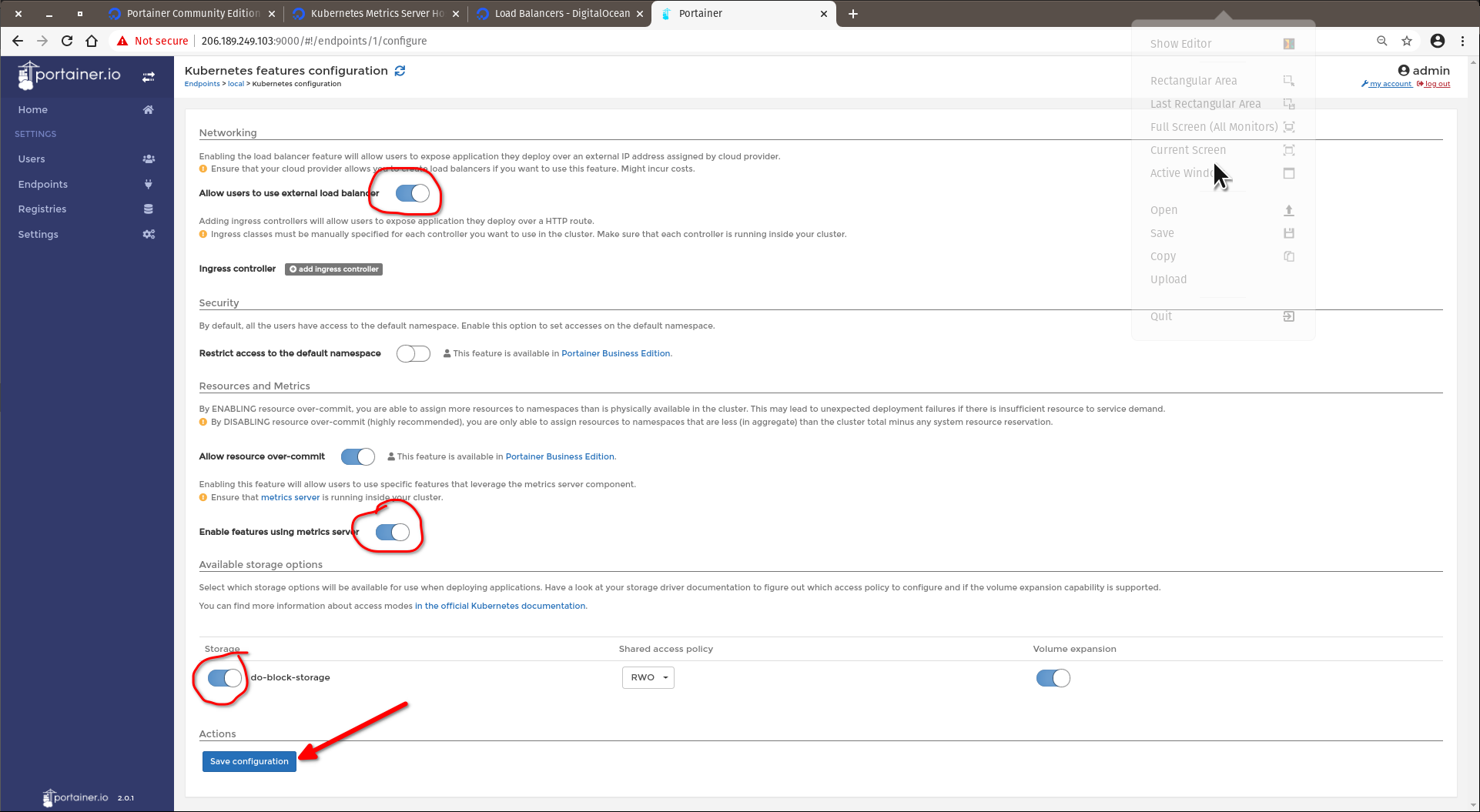Image resolution: width=1480 pixels, height=812 pixels.
Task: Click the Registries database icon
Action: (x=149, y=209)
